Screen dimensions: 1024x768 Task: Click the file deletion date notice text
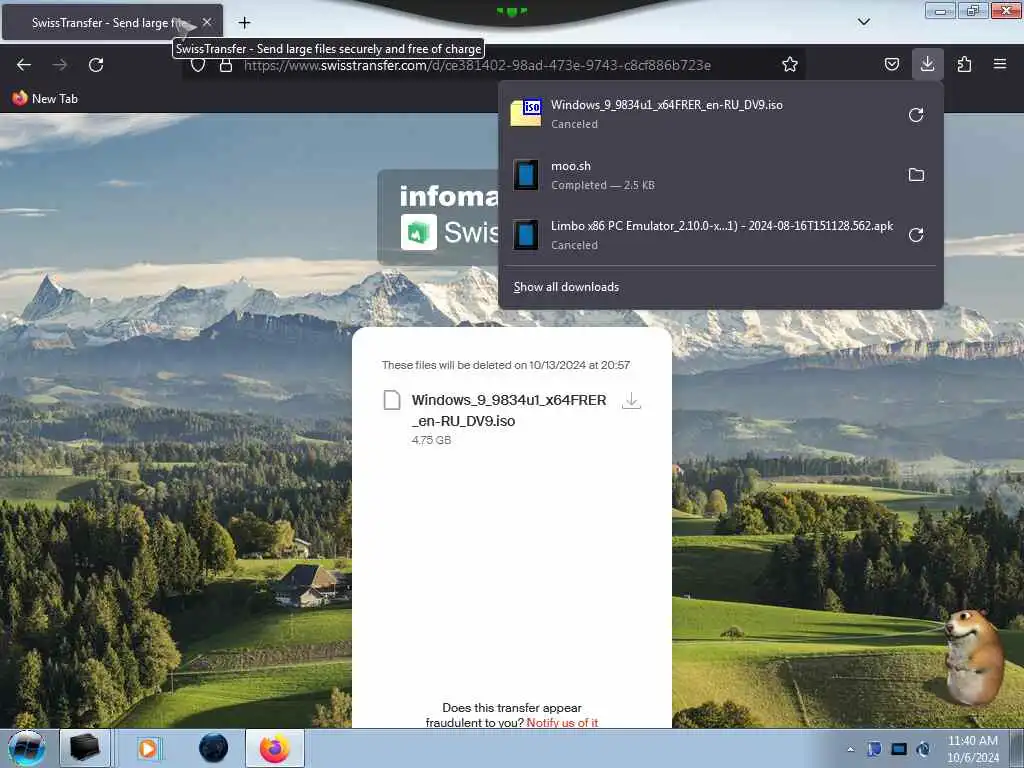505,365
